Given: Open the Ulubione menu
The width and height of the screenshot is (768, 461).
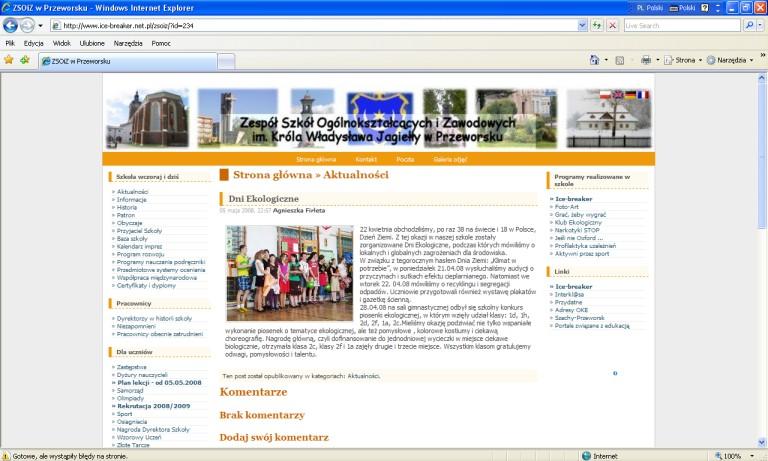Looking at the screenshot, I should [x=92, y=43].
